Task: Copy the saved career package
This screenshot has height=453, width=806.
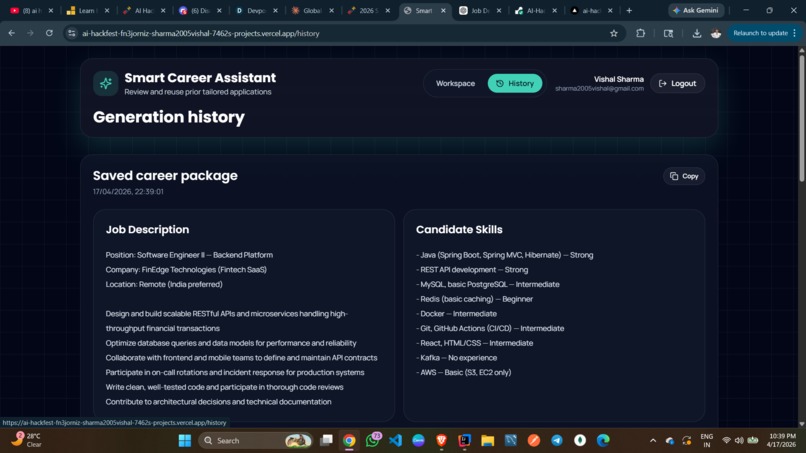Action: tap(684, 176)
